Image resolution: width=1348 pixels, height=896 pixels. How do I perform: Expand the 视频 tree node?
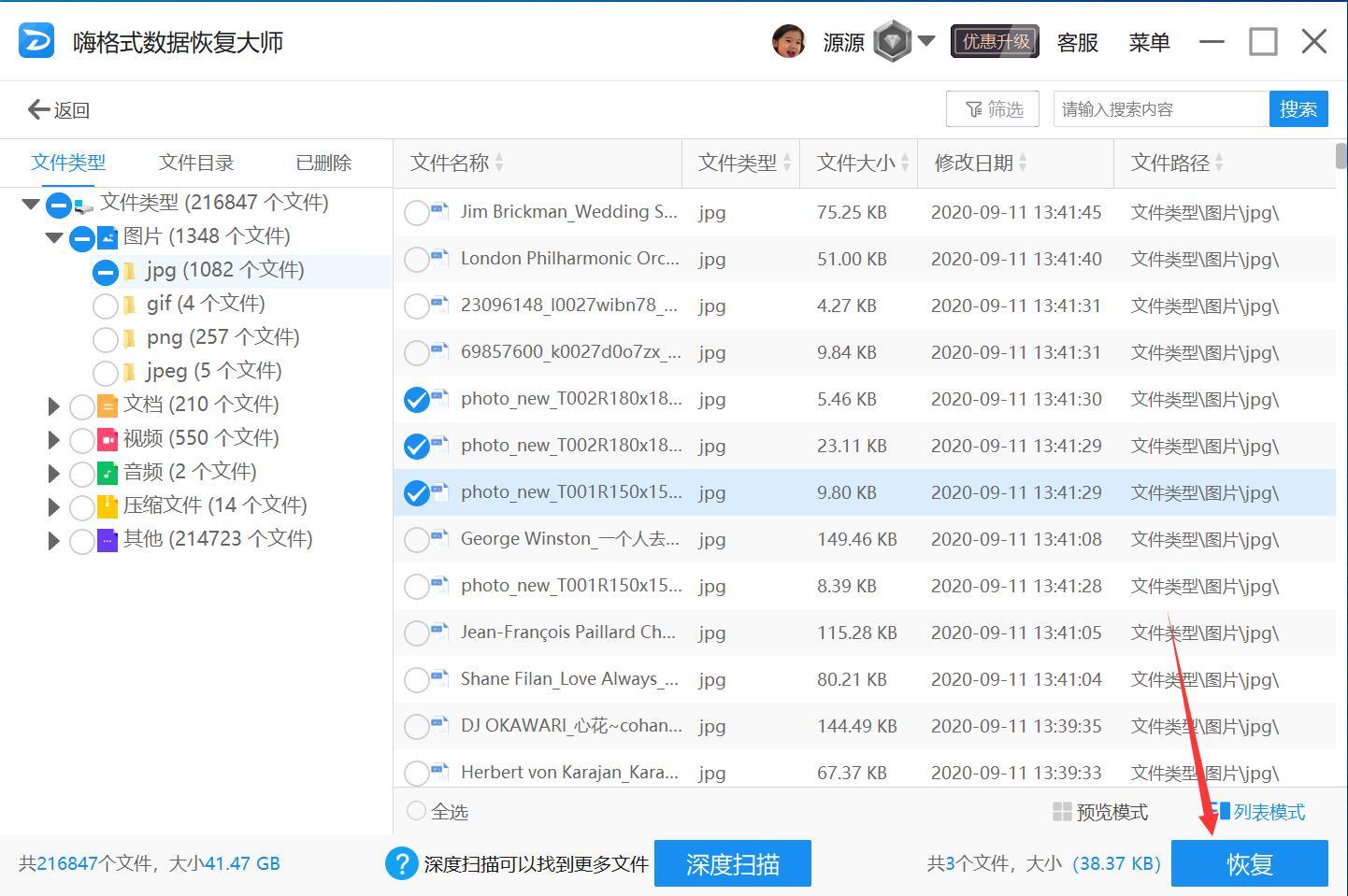(54, 439)
